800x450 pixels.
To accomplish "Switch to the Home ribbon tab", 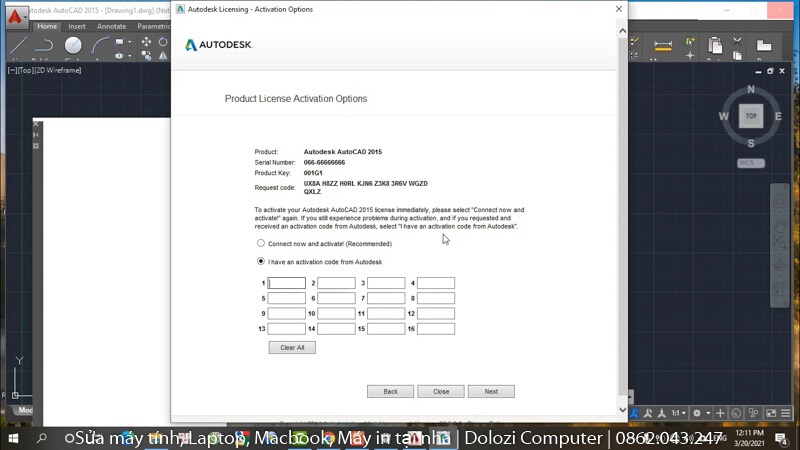I will point(47,26).
